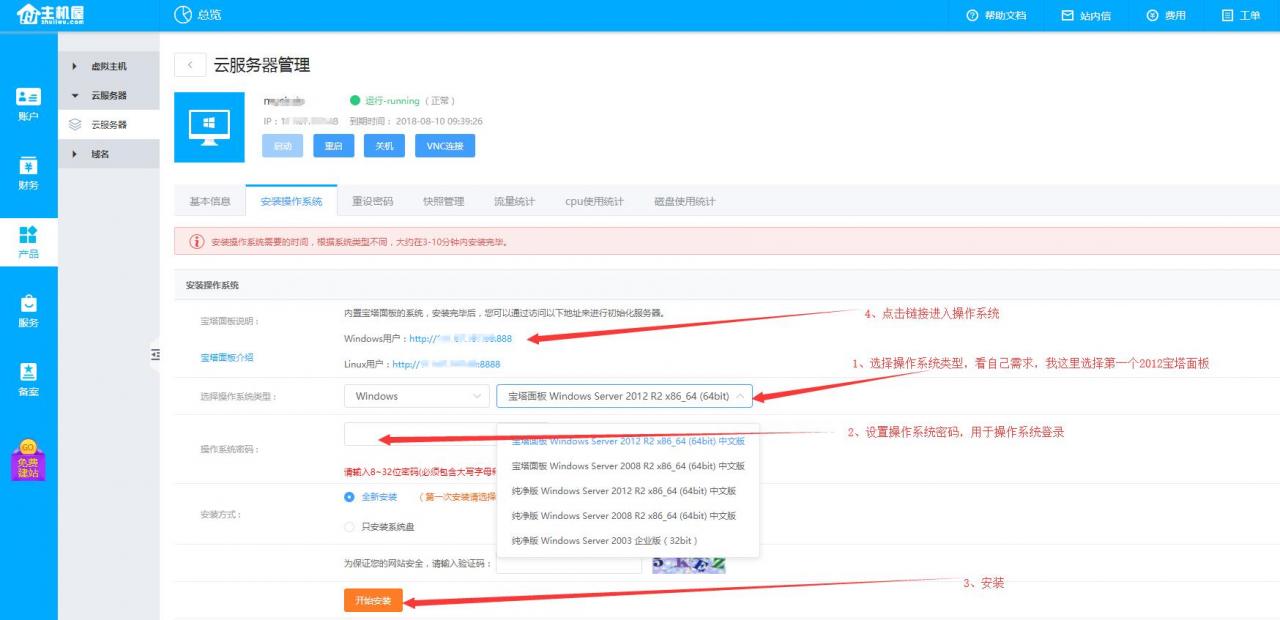The width and height of the screenshot is (1280, 620).
Task: Open the 宝塔面板介绍 link
Action: (x=227, y=357)
